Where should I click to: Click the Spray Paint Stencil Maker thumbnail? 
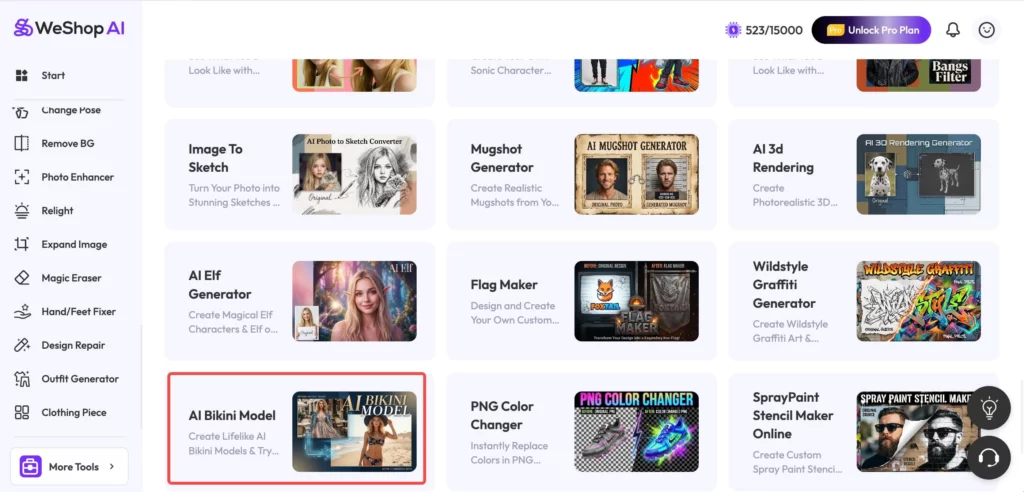918,432
